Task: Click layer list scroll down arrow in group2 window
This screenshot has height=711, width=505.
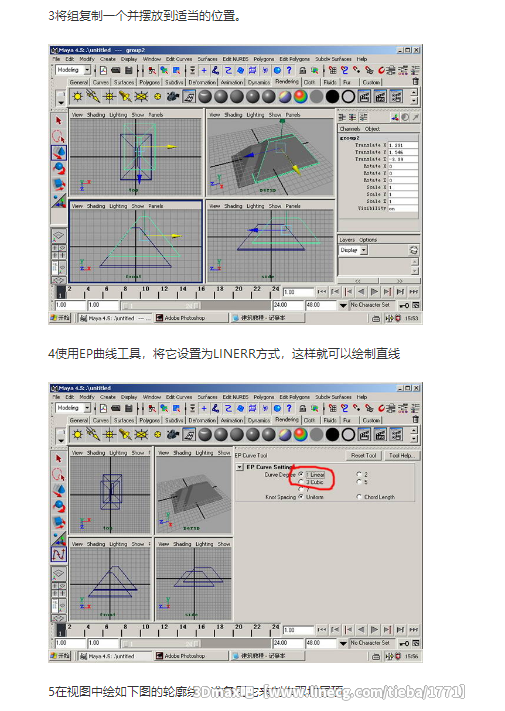Action: coord(414,271)
